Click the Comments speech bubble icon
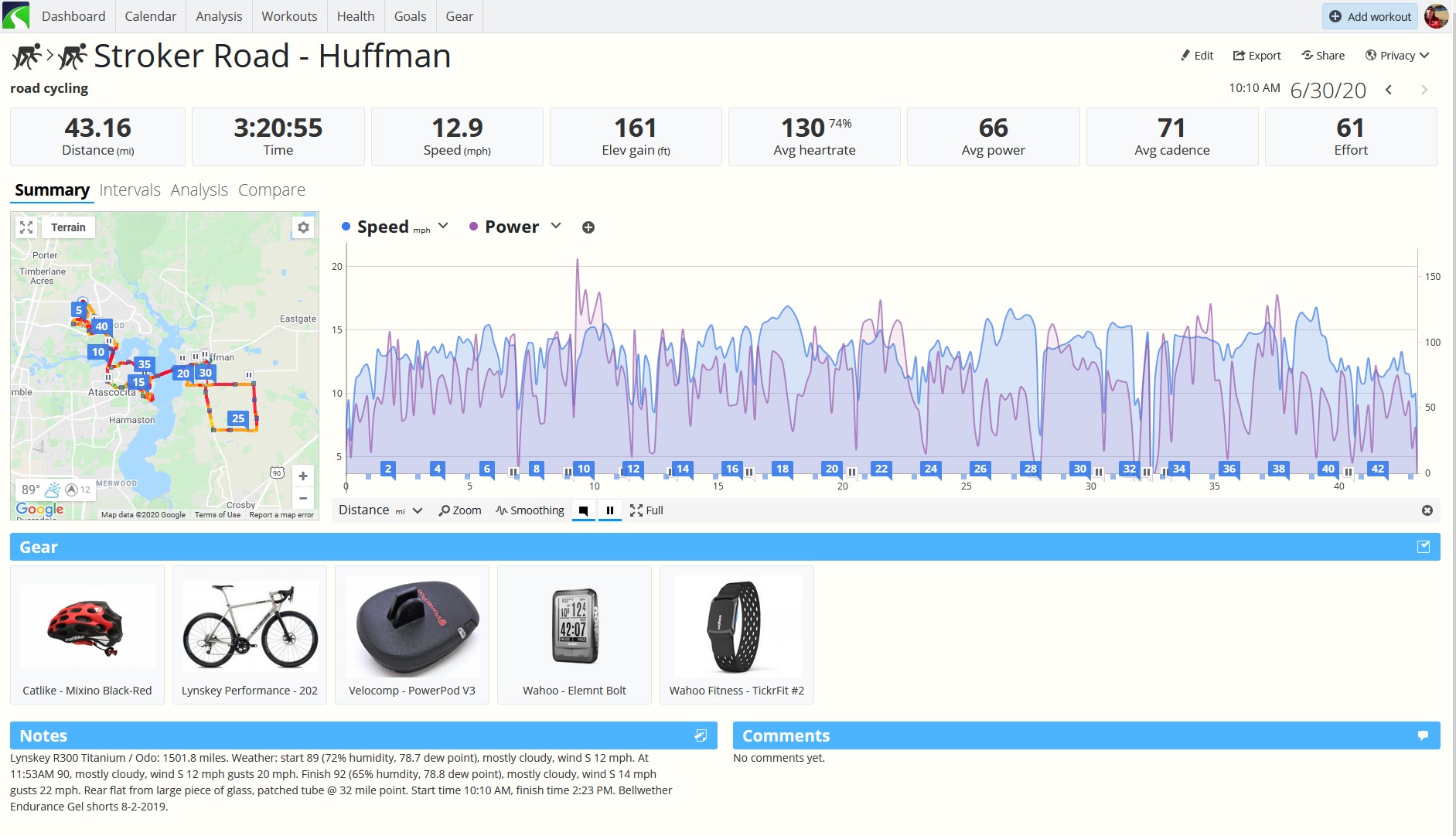 pos(1423,735)
